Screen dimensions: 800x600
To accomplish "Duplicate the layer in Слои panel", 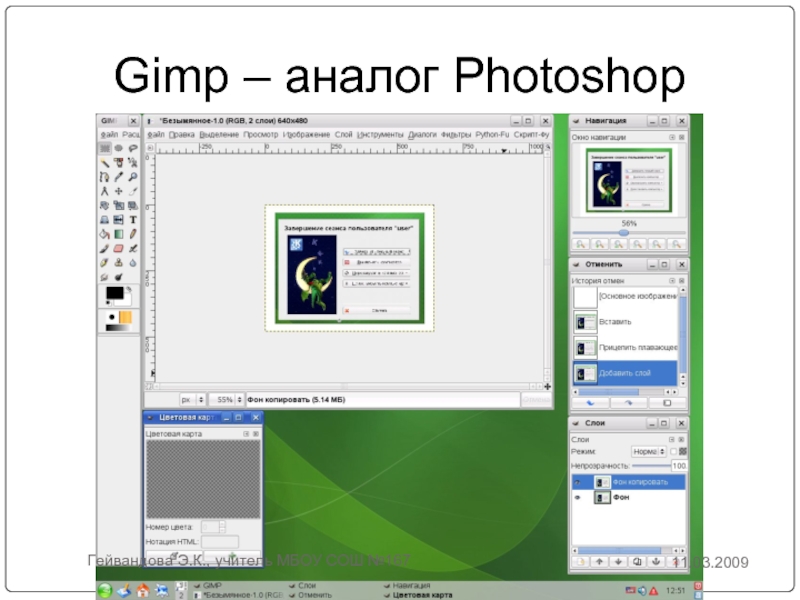I will 637,562.
